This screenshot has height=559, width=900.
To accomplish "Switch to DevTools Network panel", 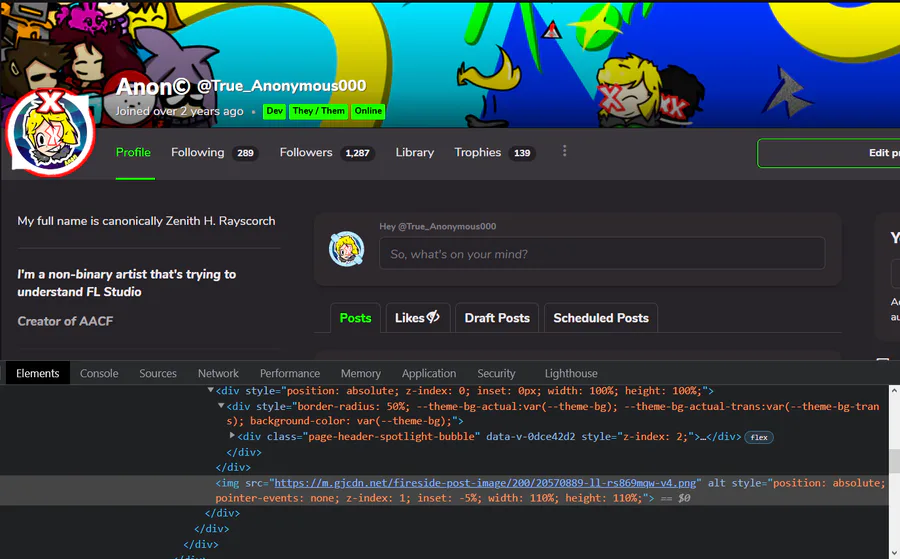I will [x=218, y=373].
